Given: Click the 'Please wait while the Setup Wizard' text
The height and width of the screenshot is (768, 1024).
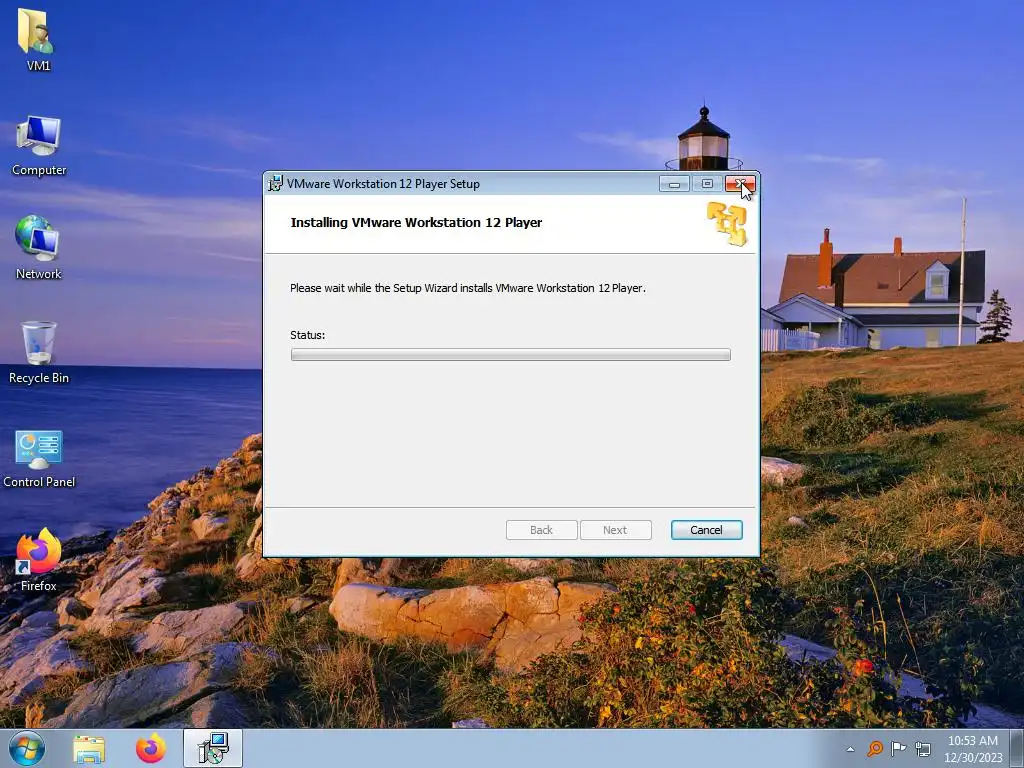Looking at the screenshot, I should click(468, 288).
